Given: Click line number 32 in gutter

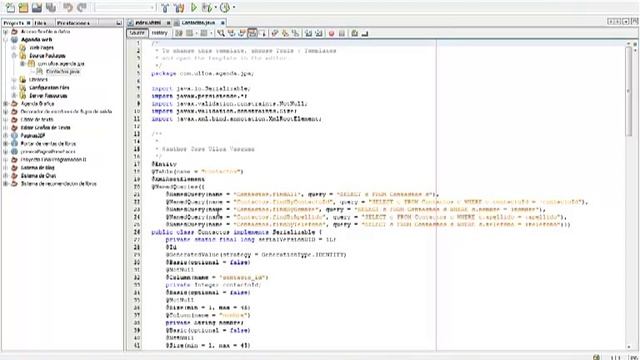Looking at the screenshot, I should click(x=137, y=277).
